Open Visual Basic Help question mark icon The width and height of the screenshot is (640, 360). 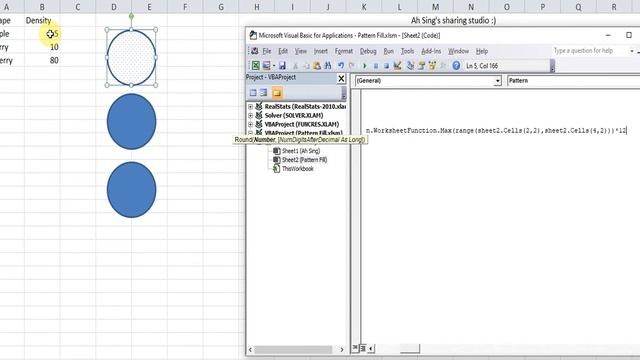point(456,65)
